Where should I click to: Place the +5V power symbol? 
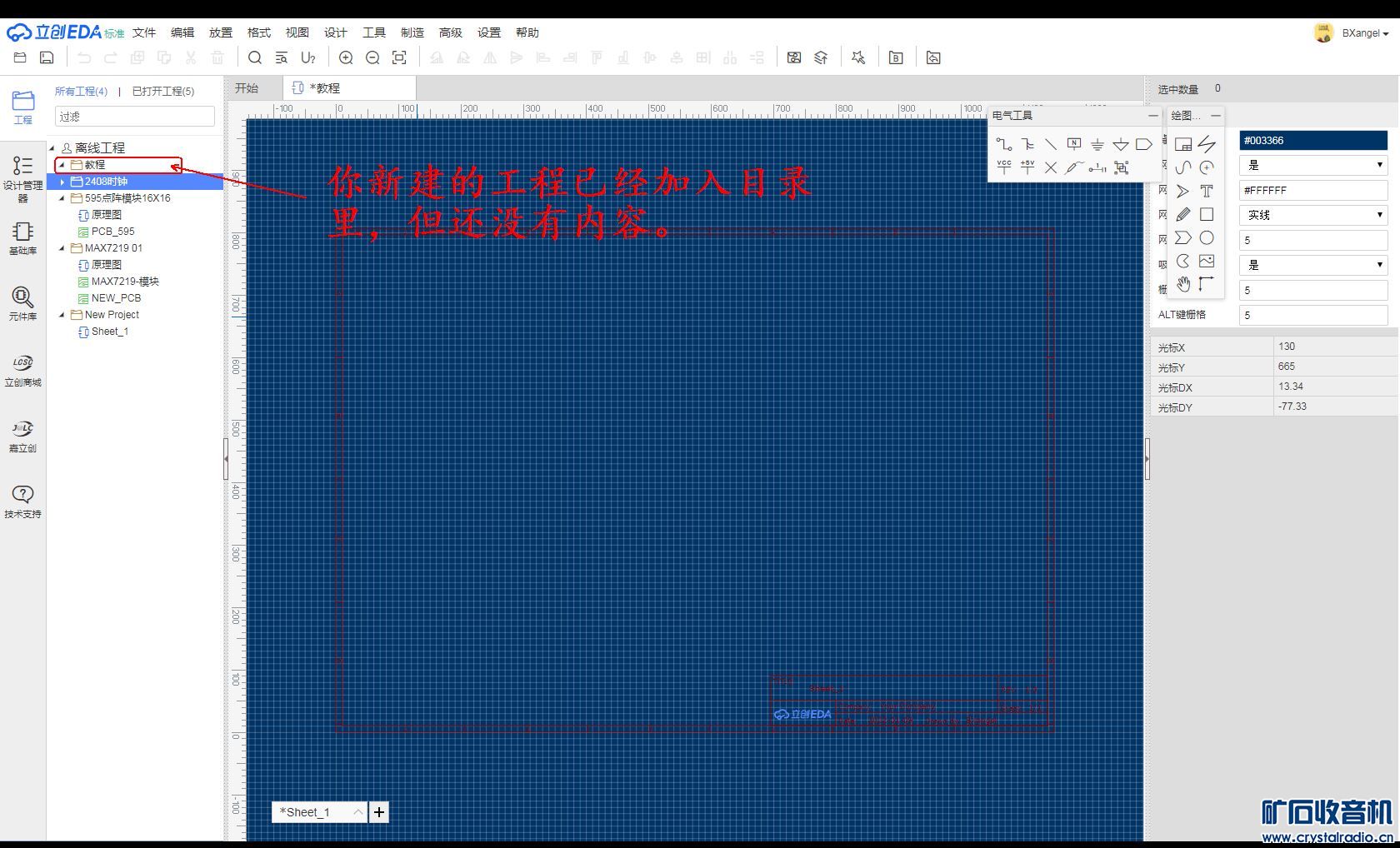pyautogui.click(x=1027, y=167)
